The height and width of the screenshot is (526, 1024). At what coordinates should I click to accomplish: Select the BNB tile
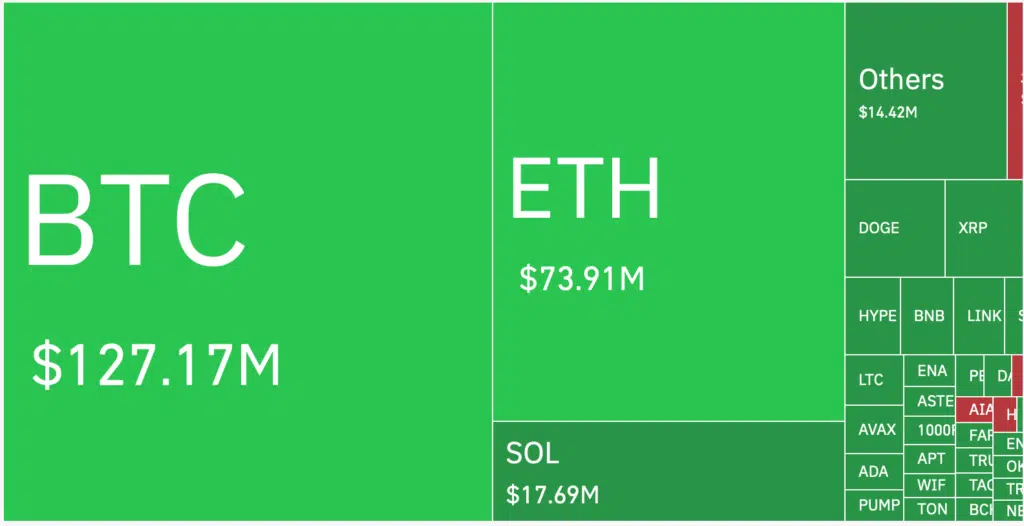tap(928, 316)
